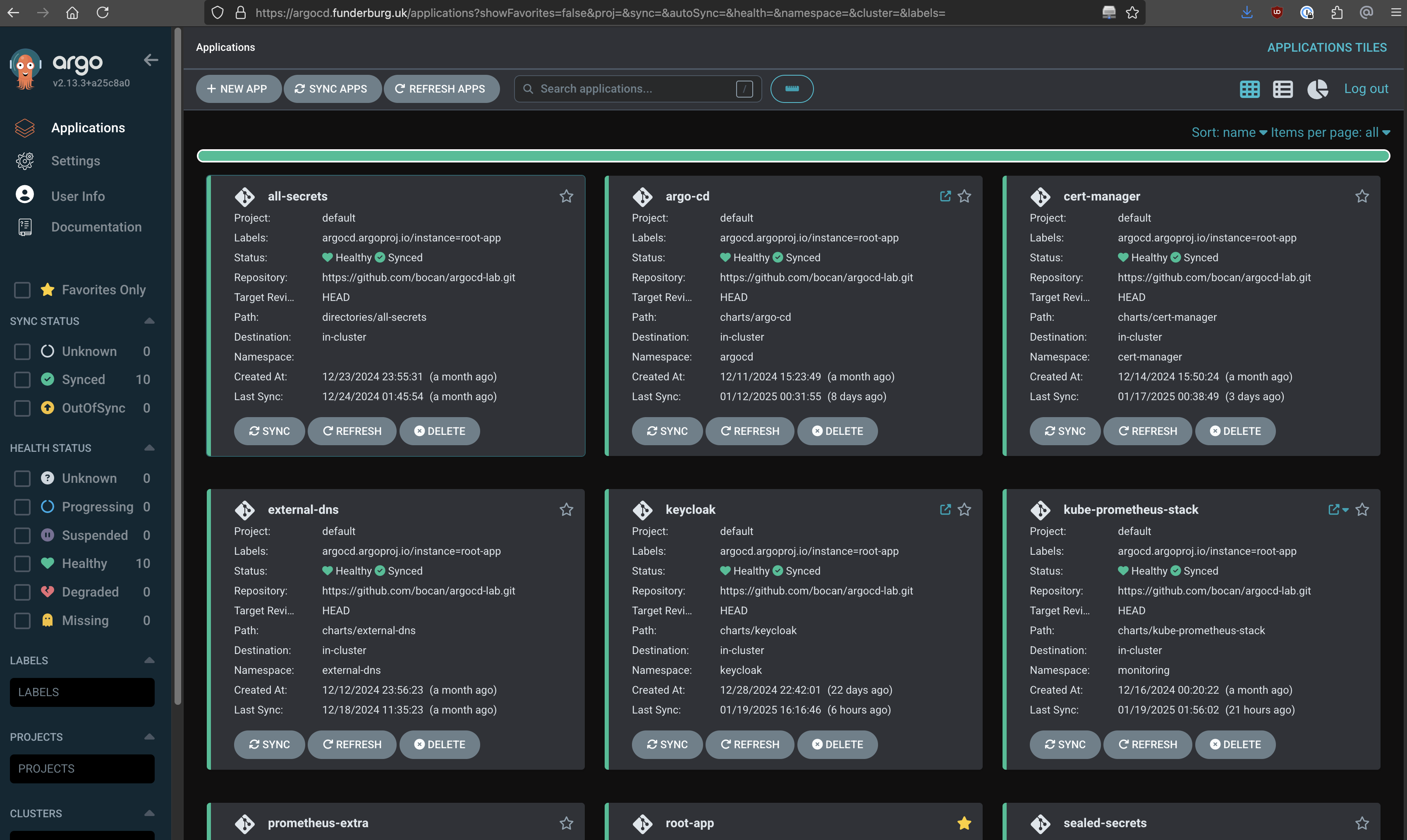The width and height of the screenshot is (1407, 840).
Task: Check the Missing filter checkbox
Action: pyautogui.click(x=22, y=620)
